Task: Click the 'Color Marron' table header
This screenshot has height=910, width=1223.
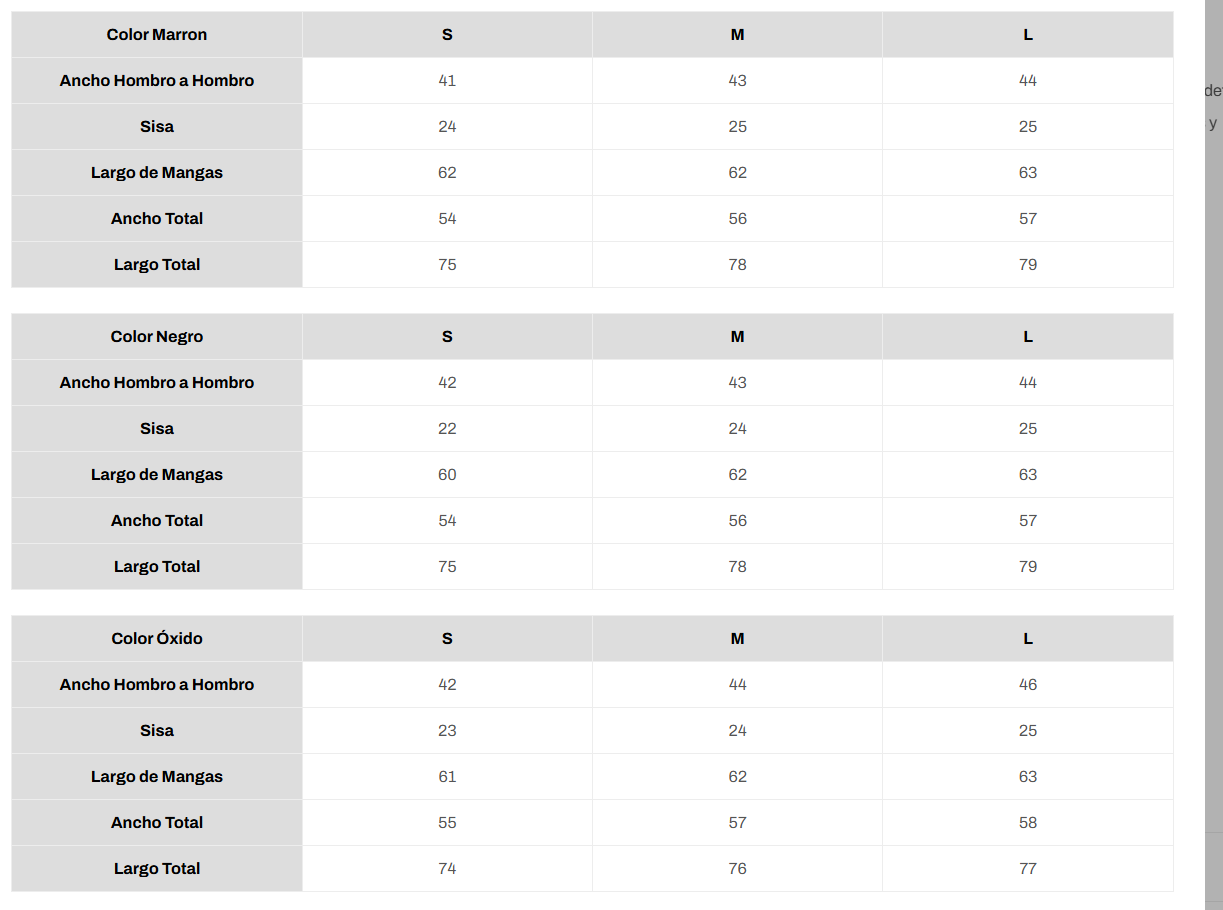Action: pos(157,35)
